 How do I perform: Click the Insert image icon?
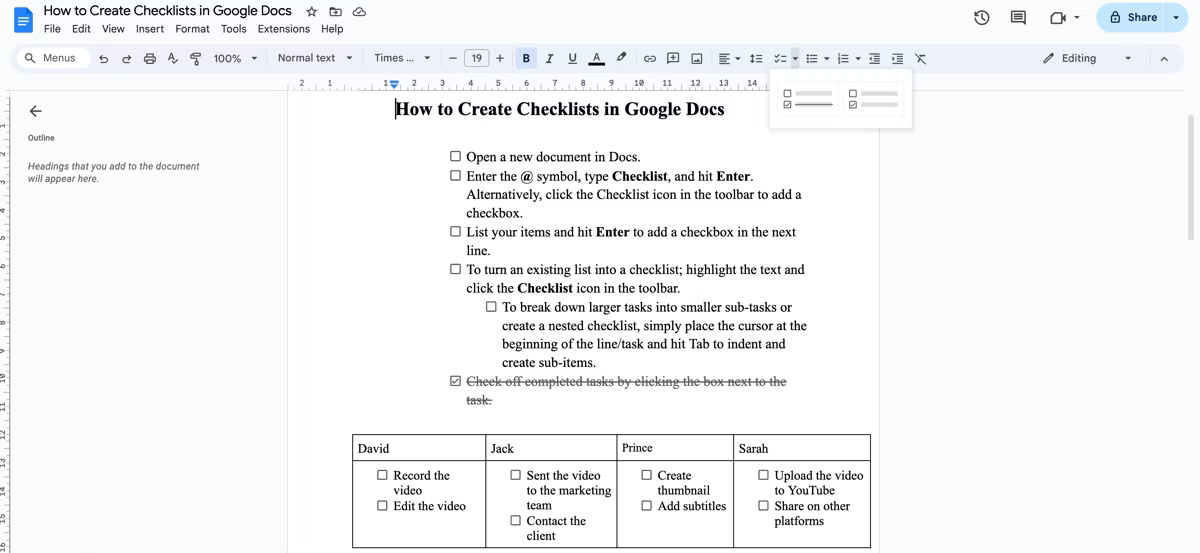[697, 58]
